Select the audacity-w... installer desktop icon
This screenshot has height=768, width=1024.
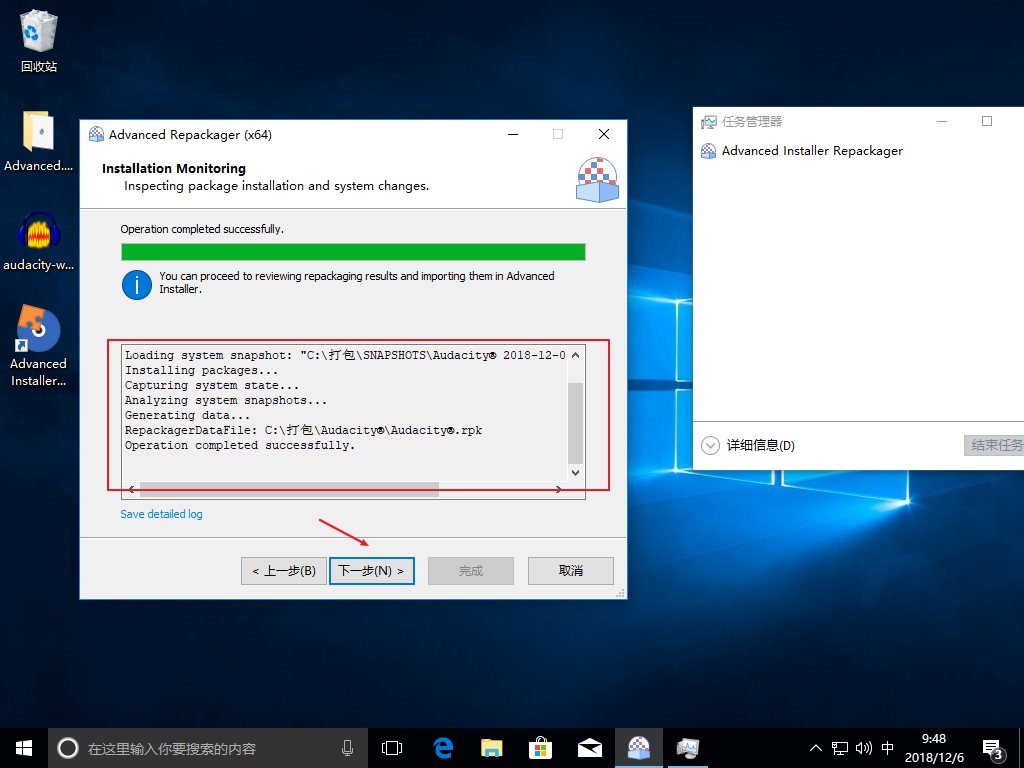point(39,240)
